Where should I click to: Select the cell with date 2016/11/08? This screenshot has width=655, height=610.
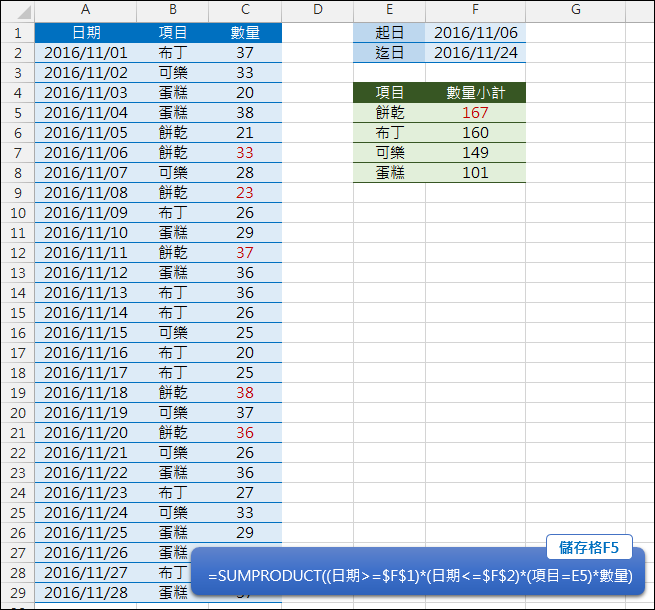pyautogui.click(x=86, y=193)
